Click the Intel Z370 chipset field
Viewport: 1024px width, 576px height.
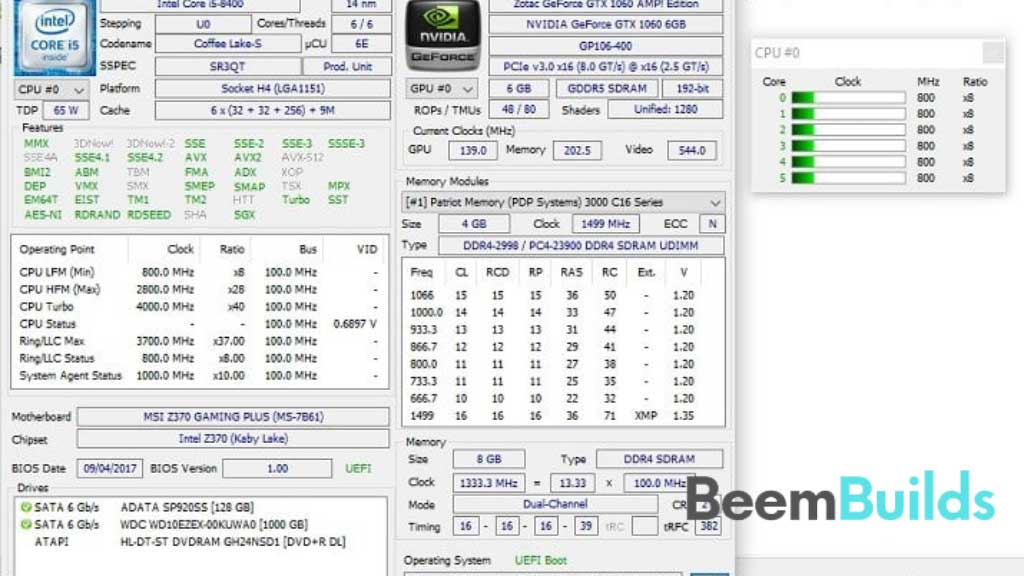233,439
